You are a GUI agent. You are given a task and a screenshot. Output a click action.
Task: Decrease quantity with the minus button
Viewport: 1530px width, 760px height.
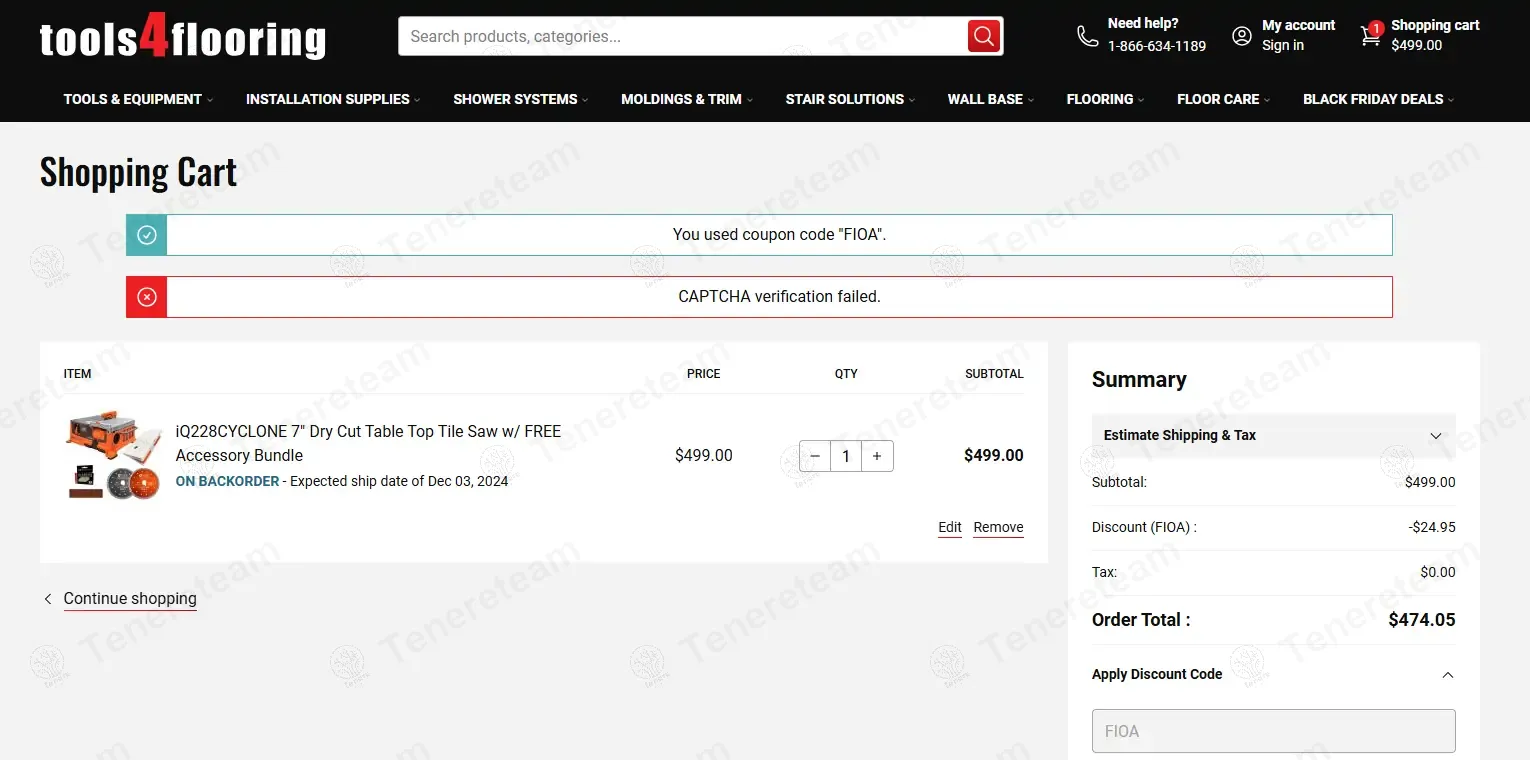tap(815, 456)
